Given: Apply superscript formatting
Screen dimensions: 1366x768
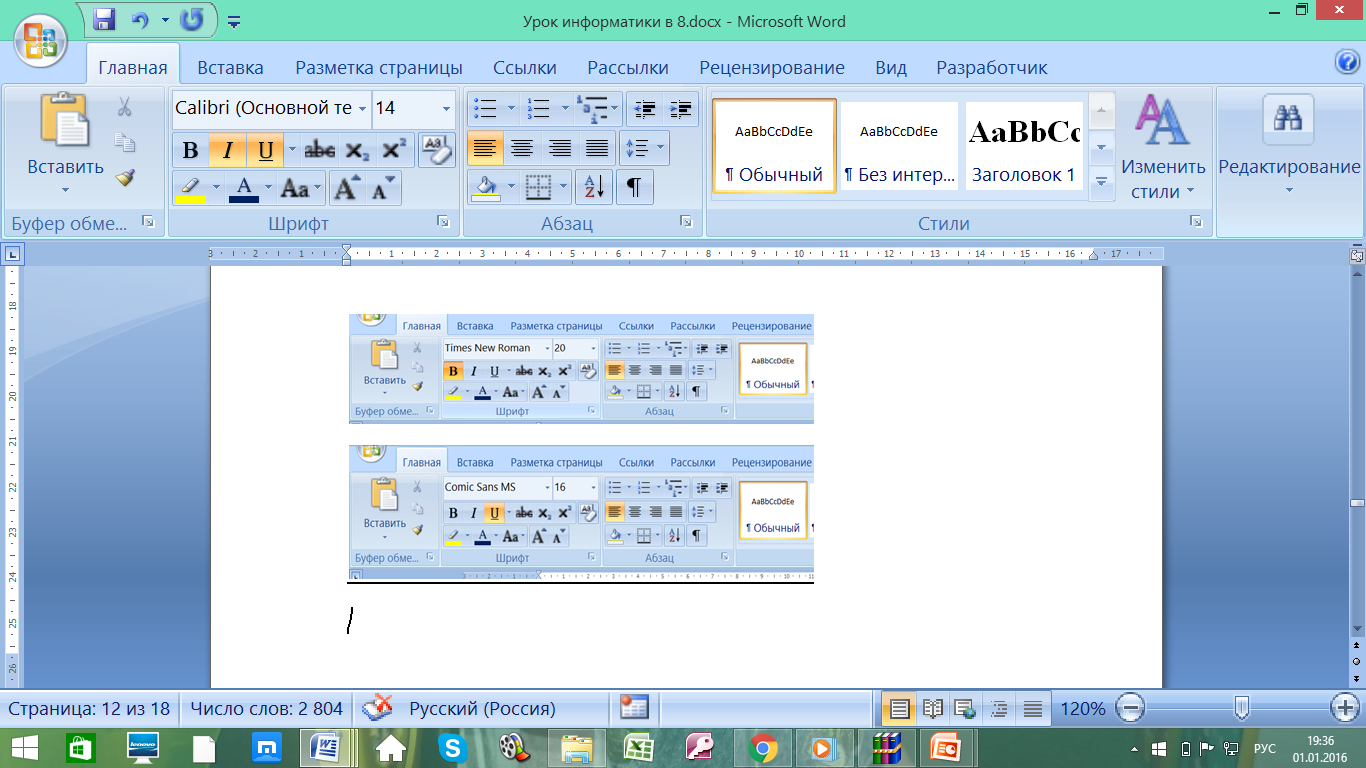Looking at the screenshot, I should (394, 151).
